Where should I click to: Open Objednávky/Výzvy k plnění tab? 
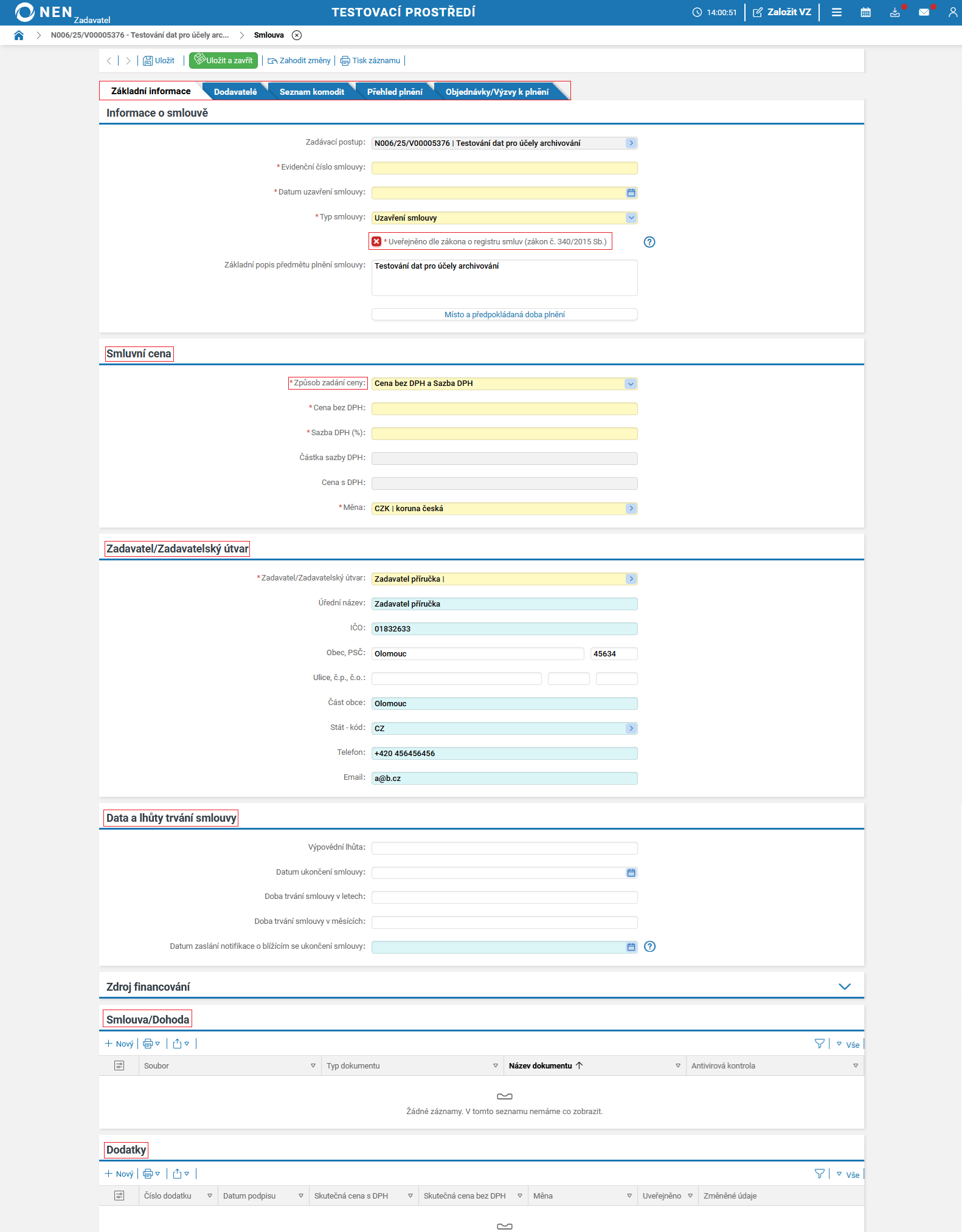(497, 92)
